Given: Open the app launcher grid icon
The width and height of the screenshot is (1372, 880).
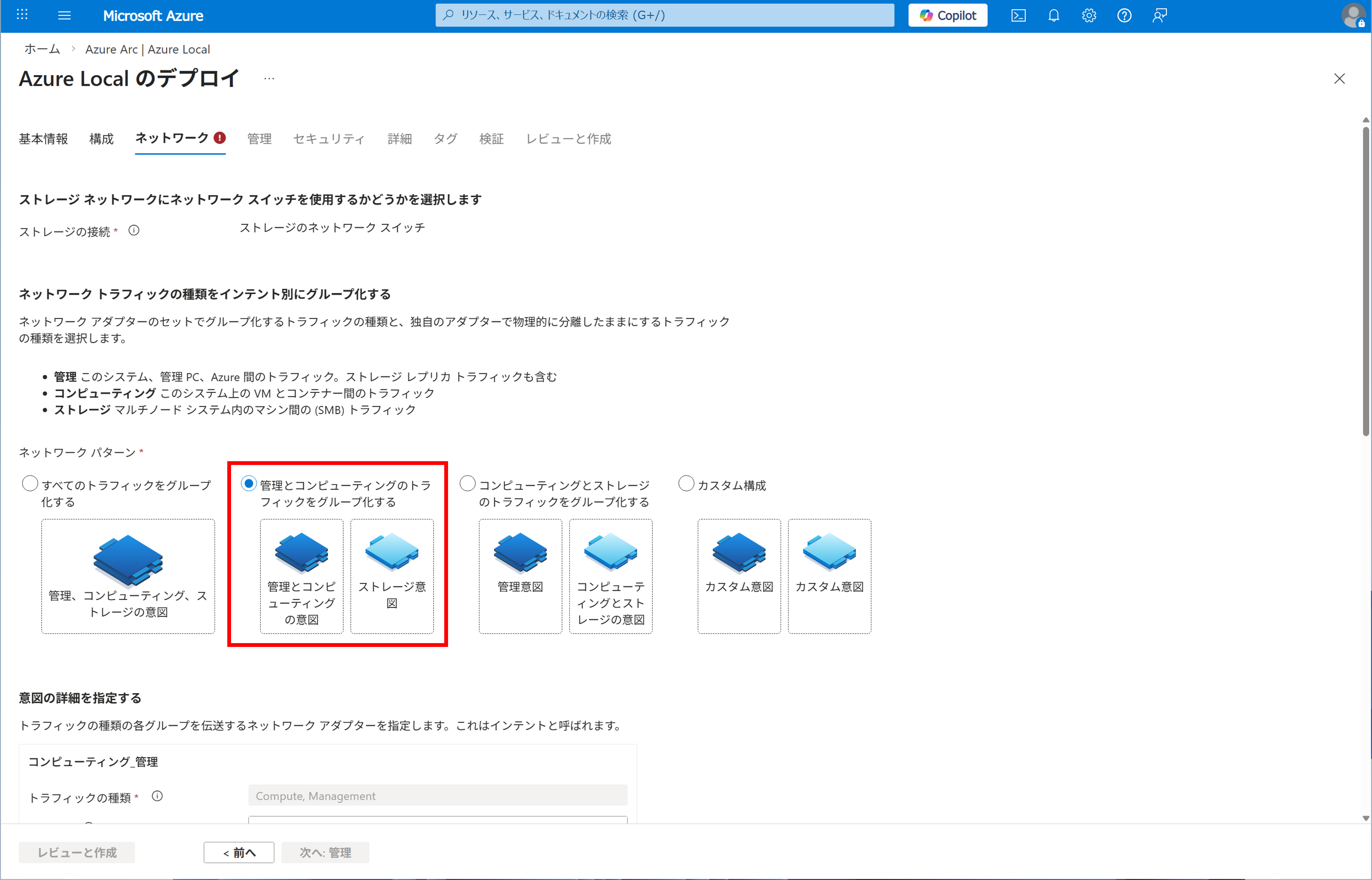Looking at the screenshot, I should pyautogui.click(x=22, y=14).
